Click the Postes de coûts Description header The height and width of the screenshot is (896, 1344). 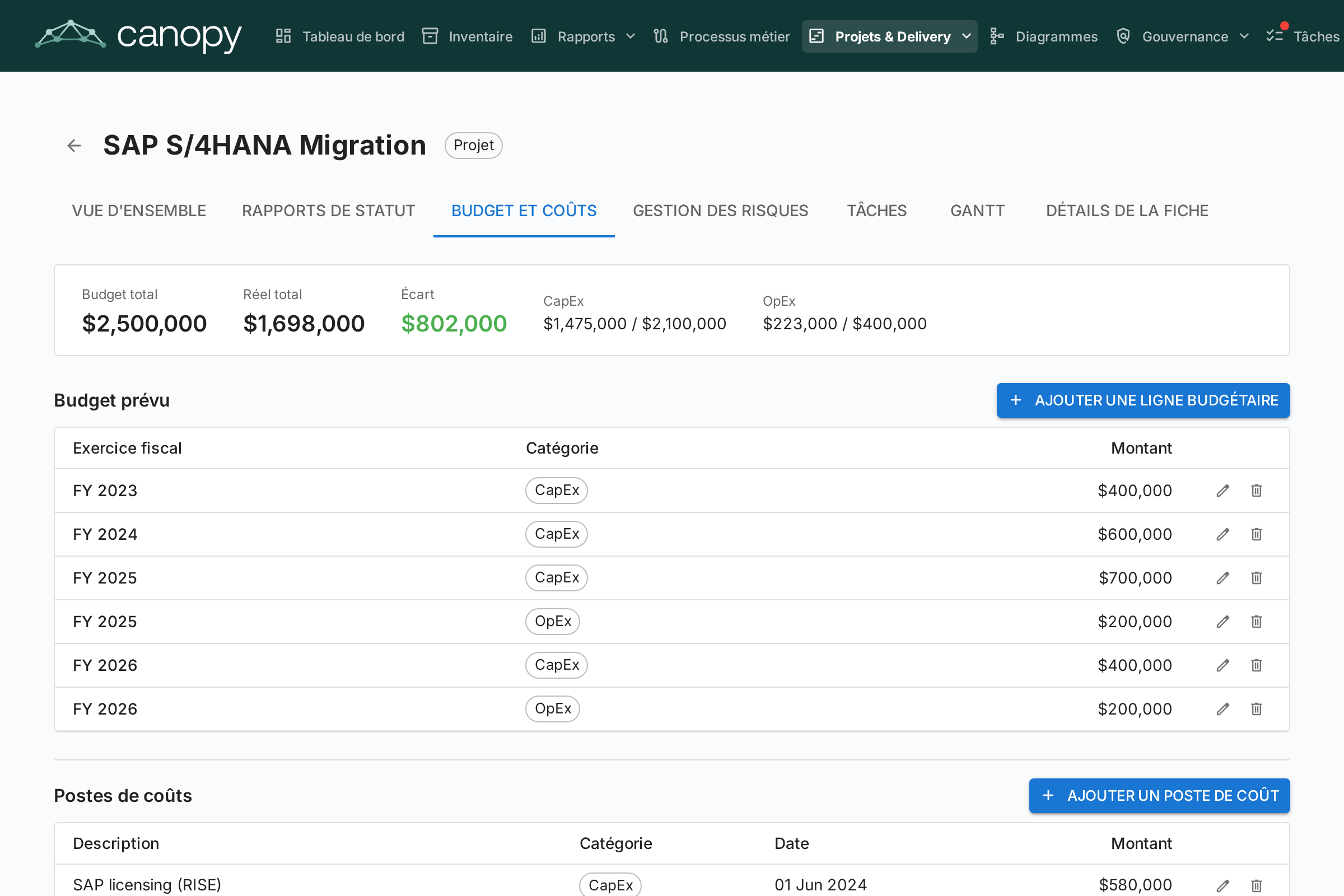point(116,844)
